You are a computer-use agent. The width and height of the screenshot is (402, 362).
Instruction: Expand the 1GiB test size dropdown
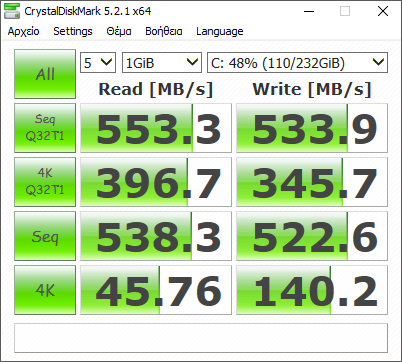click(162, 63)
